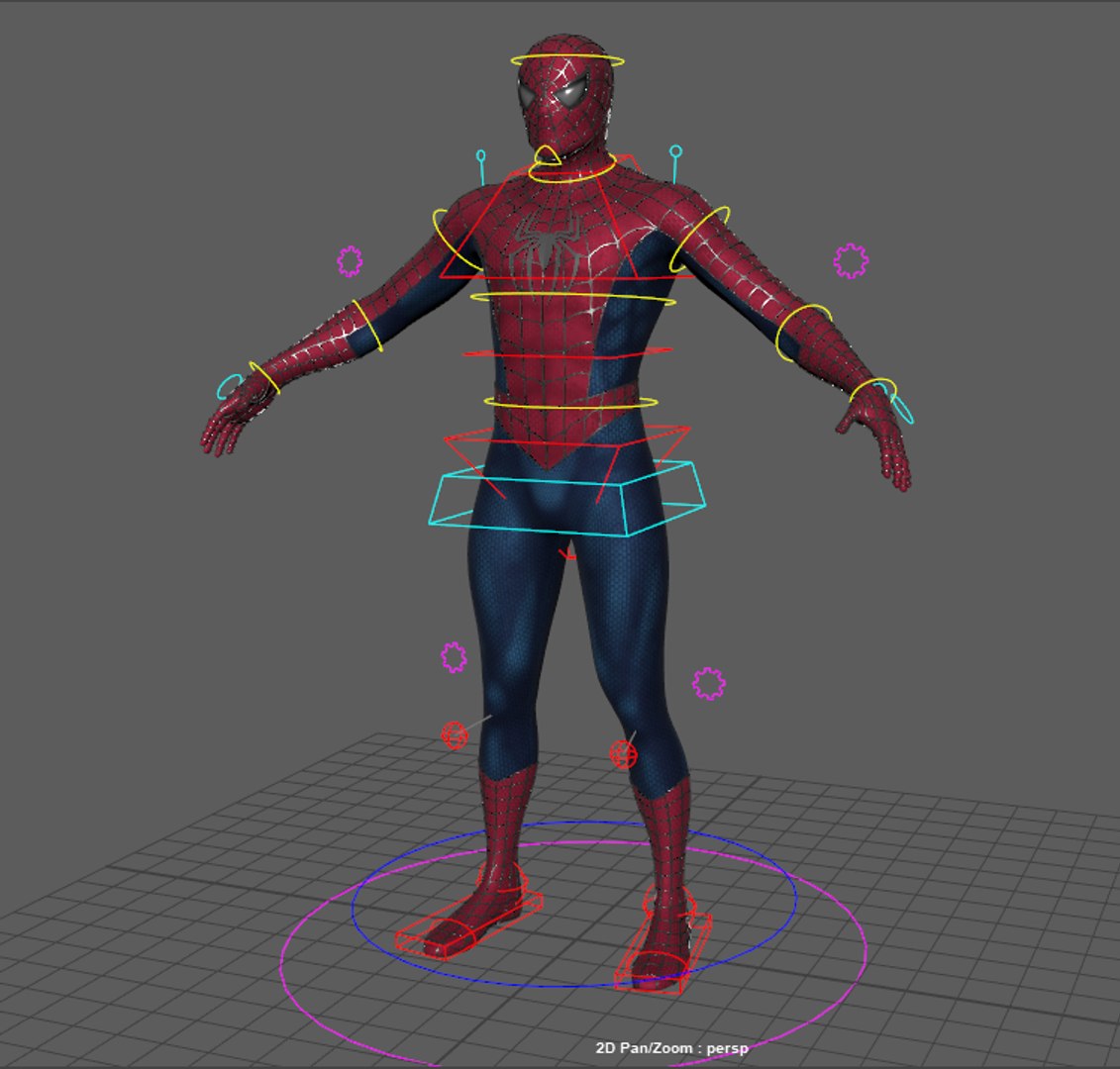Click magenta gear control beside screen-left thigh
Viewport: 1120px width, 1069px height.
pyautogui.click(x=454, y=657)
